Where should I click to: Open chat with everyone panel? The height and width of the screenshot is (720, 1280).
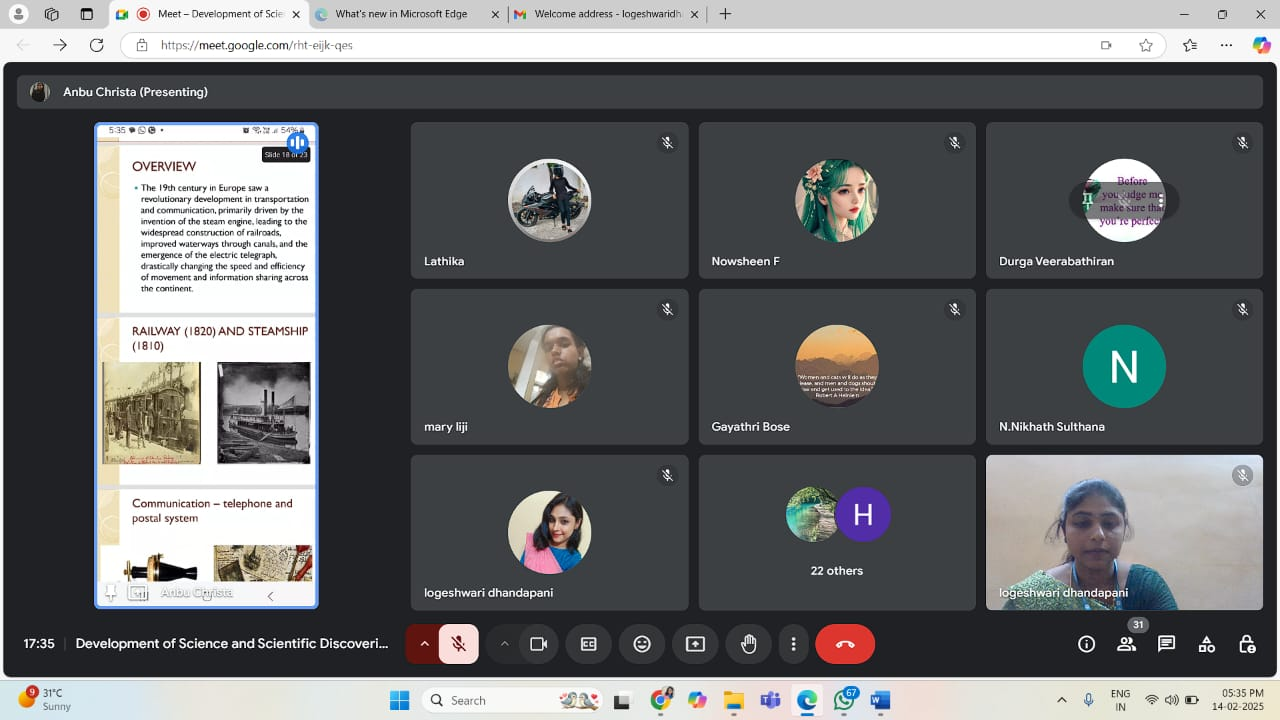click(1166, 644)
